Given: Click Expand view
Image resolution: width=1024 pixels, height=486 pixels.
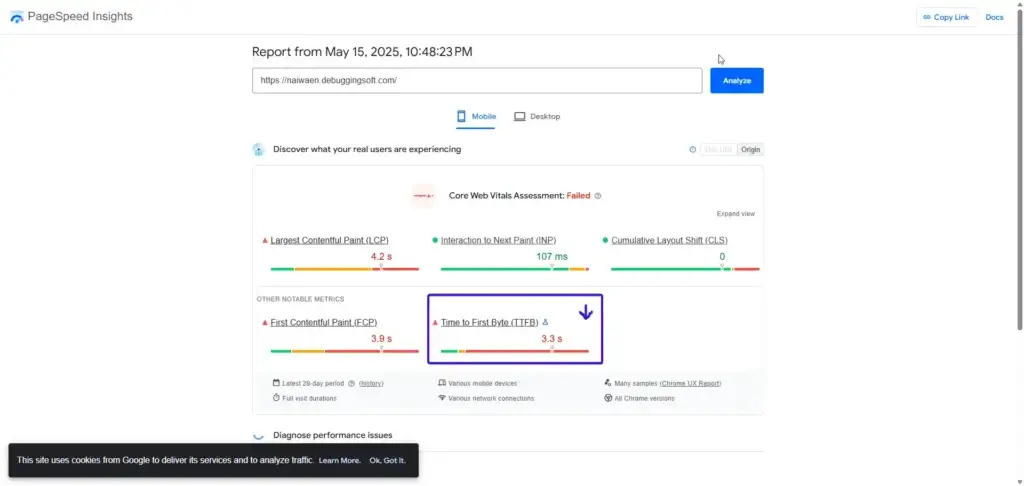Looking at the screenshot, I should coord(735,214).
